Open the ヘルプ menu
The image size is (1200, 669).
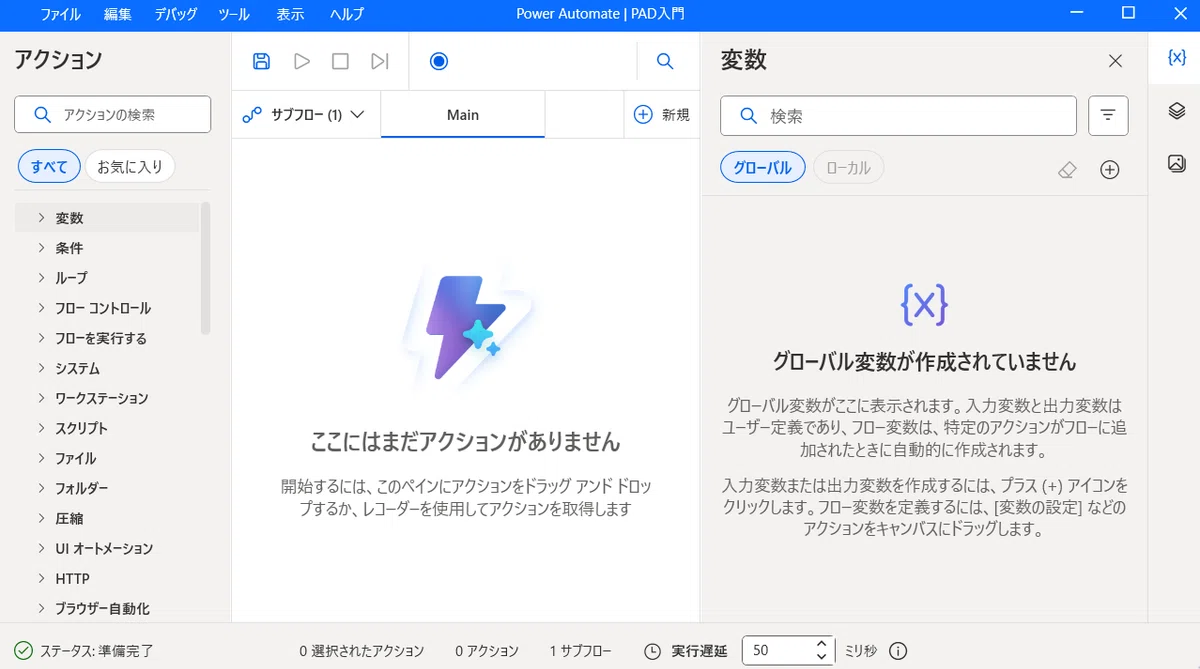tap(347, 14)
